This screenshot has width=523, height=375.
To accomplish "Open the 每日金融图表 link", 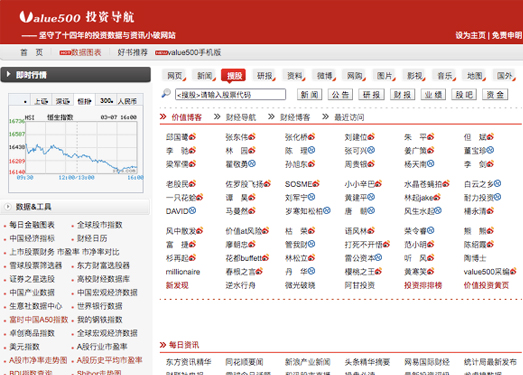I will (x=32, y=225).
